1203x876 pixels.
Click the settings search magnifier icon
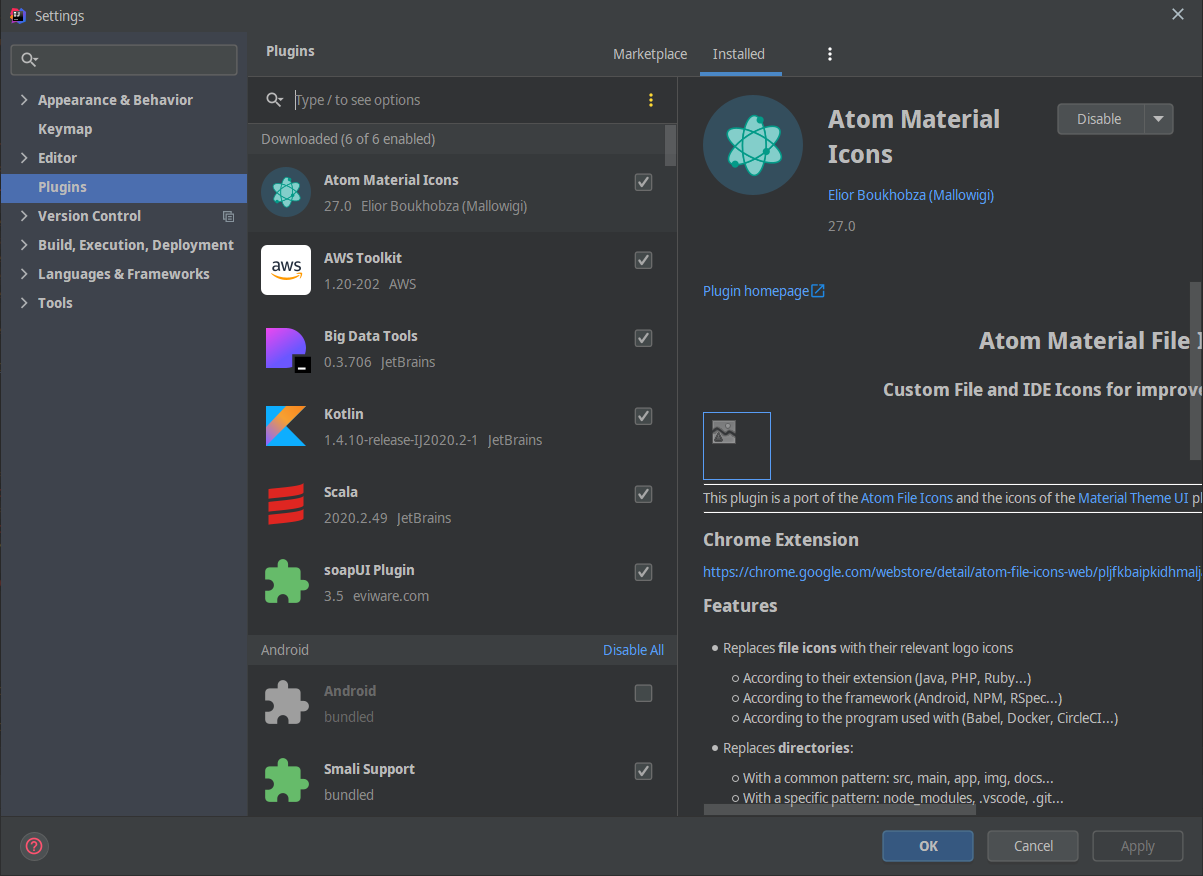[29, 60]
